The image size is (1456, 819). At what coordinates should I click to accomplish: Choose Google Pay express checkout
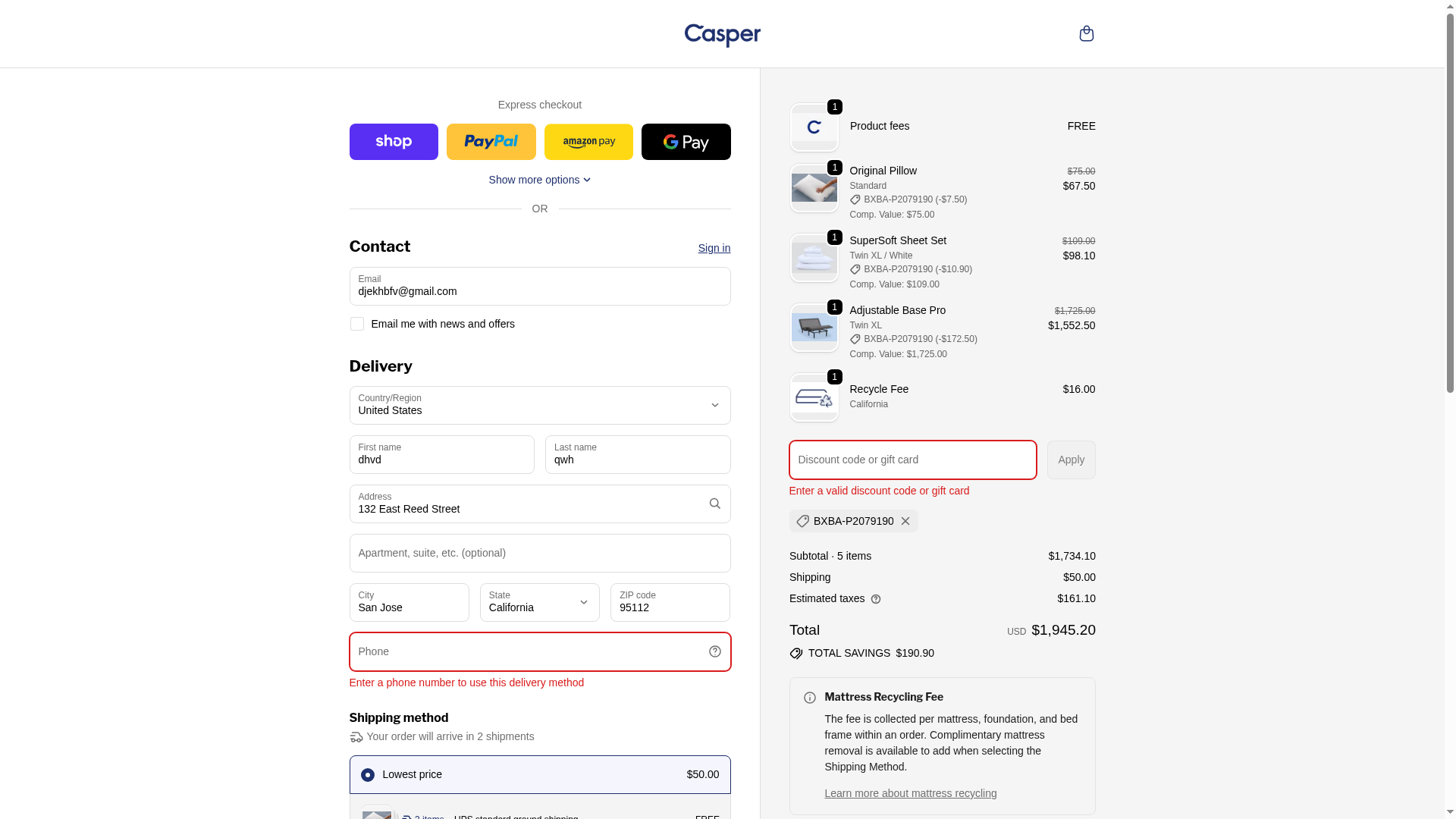686,142
